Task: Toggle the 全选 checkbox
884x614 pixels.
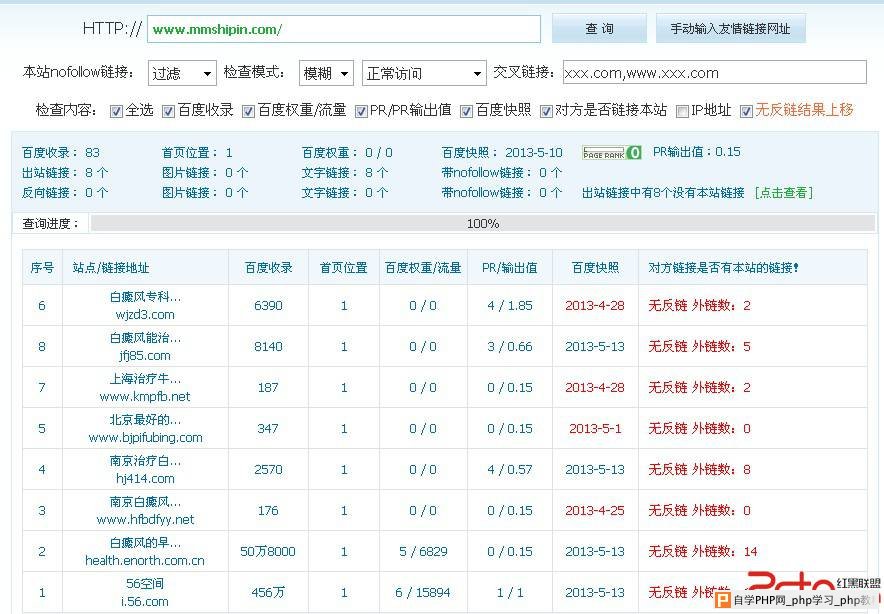Action: tap(116, 111)
